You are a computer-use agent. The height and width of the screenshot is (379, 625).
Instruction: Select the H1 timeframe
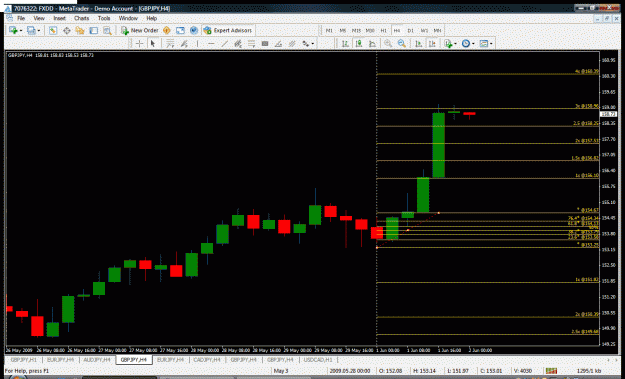point(383,30)
